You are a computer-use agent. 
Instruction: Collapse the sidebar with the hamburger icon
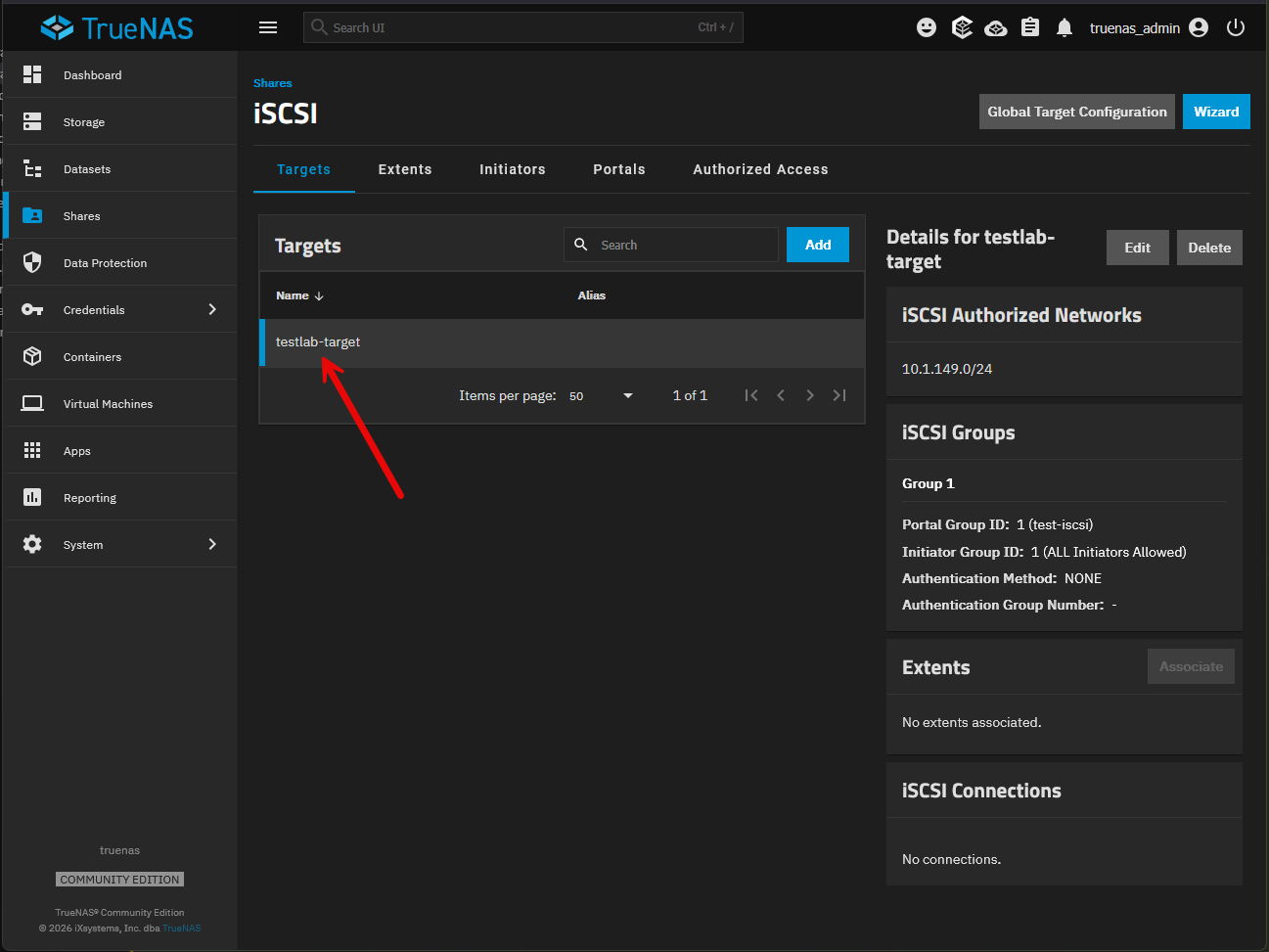[268, 27]
